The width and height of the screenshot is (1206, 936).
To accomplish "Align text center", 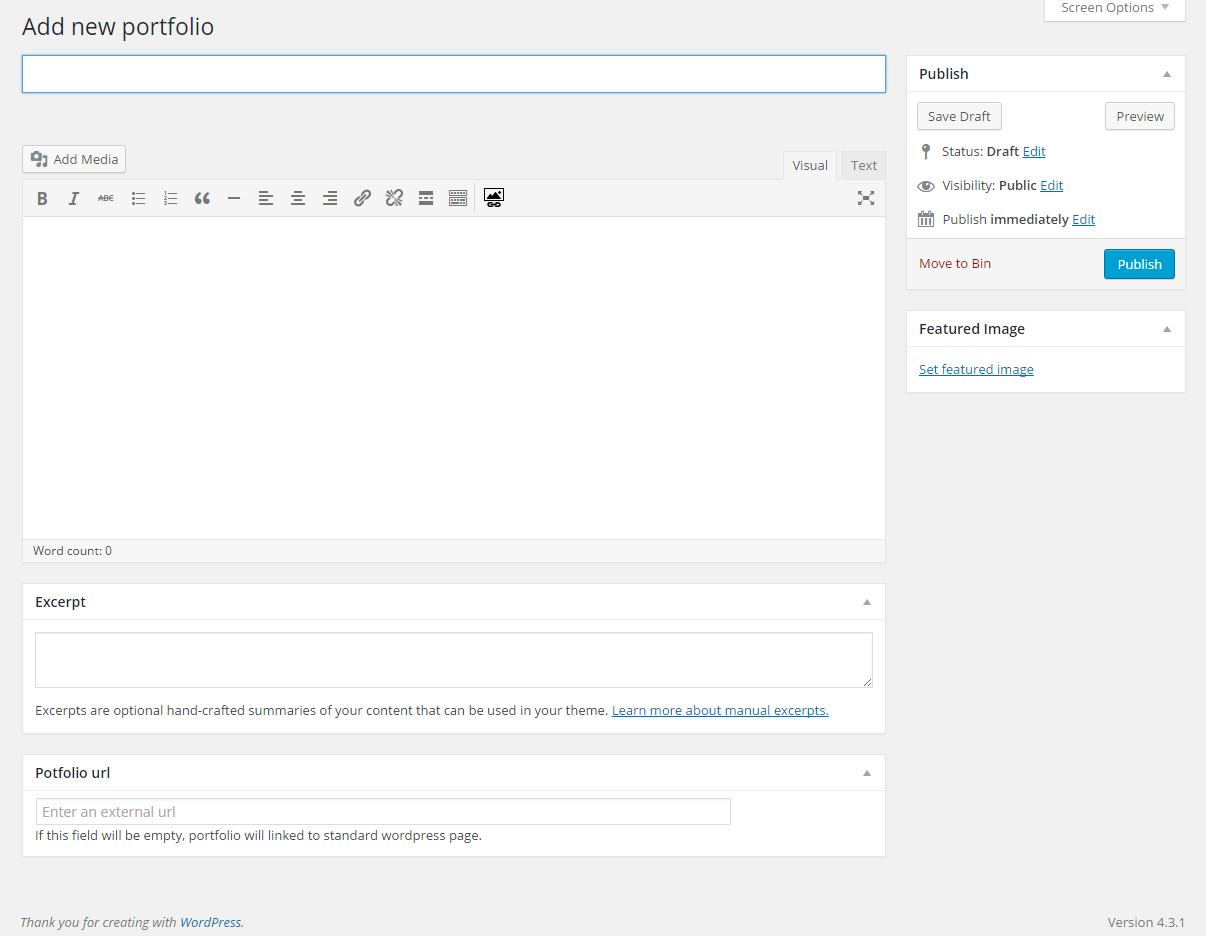I will tap(298, 198).
